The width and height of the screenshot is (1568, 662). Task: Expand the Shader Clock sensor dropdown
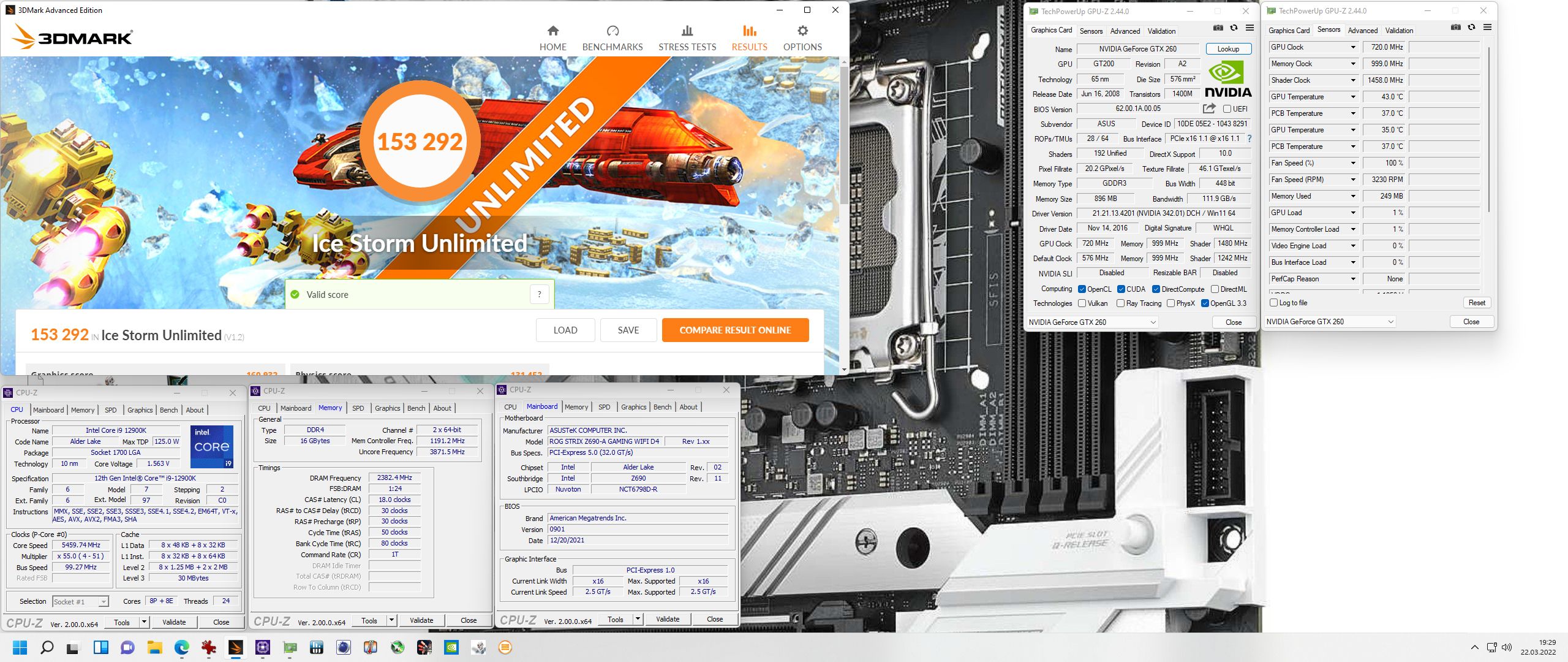coord(1353,80)
